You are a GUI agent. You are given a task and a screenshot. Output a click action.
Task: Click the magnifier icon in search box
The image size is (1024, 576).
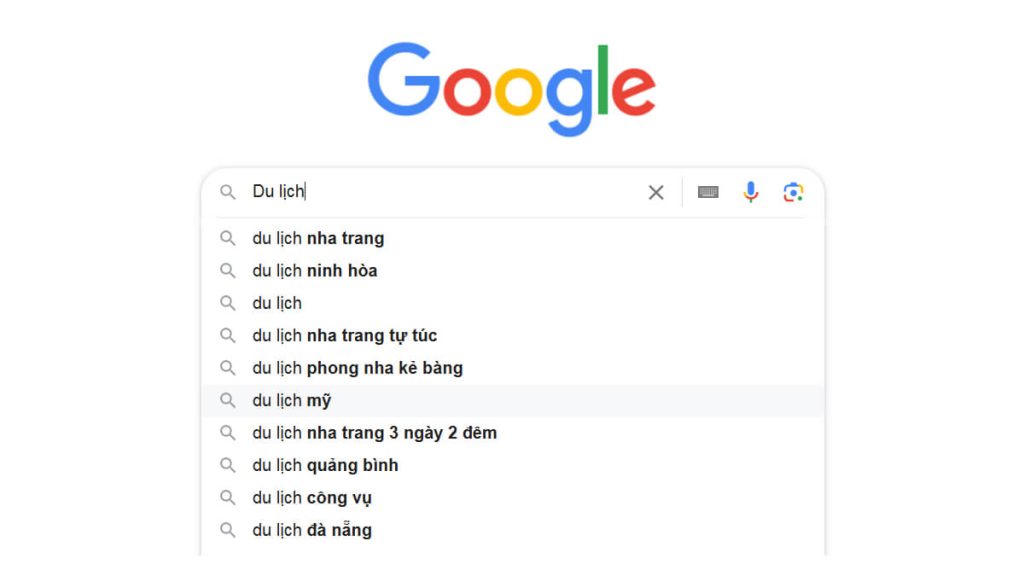click(x=228, y=192)
